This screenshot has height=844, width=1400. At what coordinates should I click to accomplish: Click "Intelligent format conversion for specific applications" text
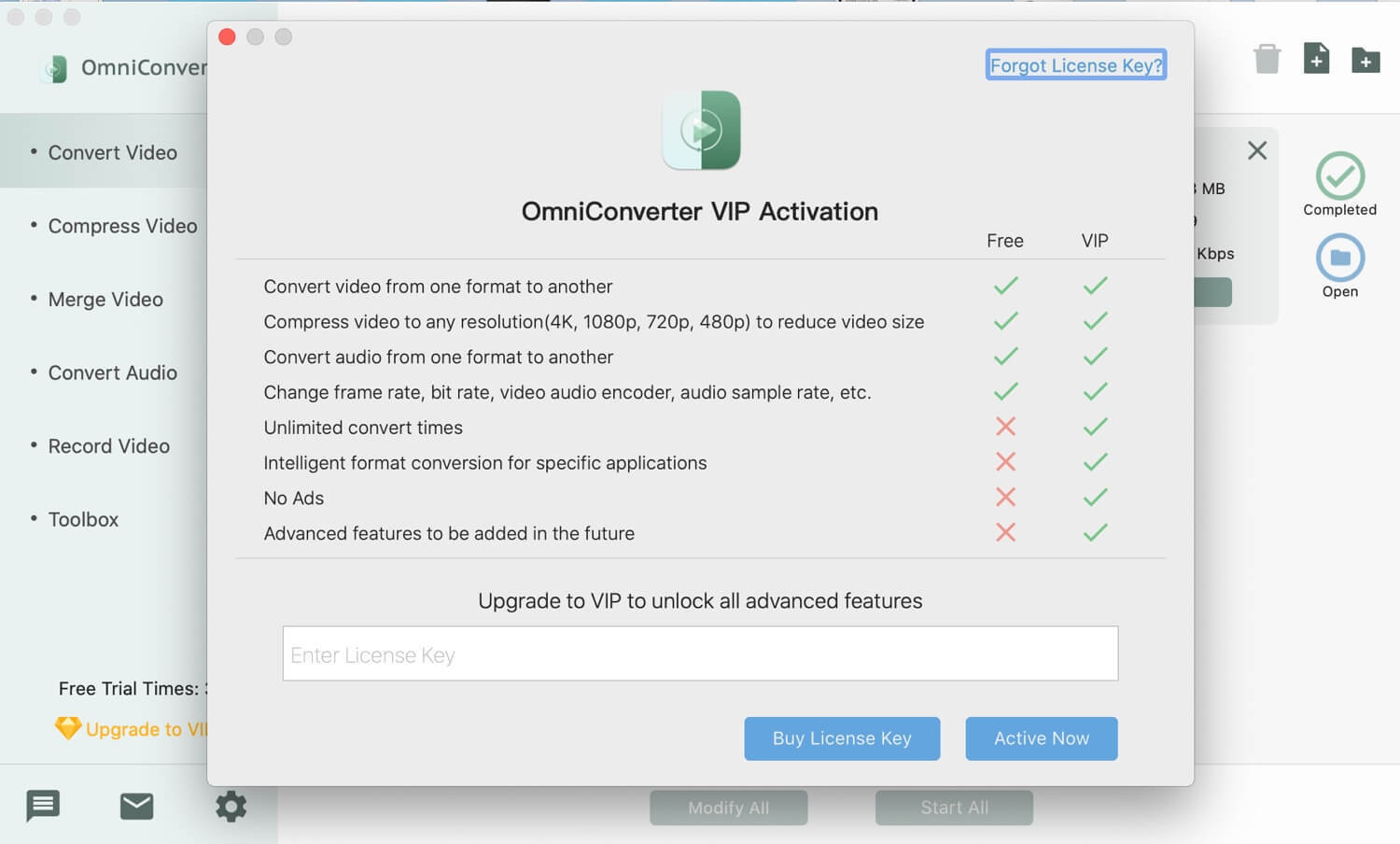[485, 463]
